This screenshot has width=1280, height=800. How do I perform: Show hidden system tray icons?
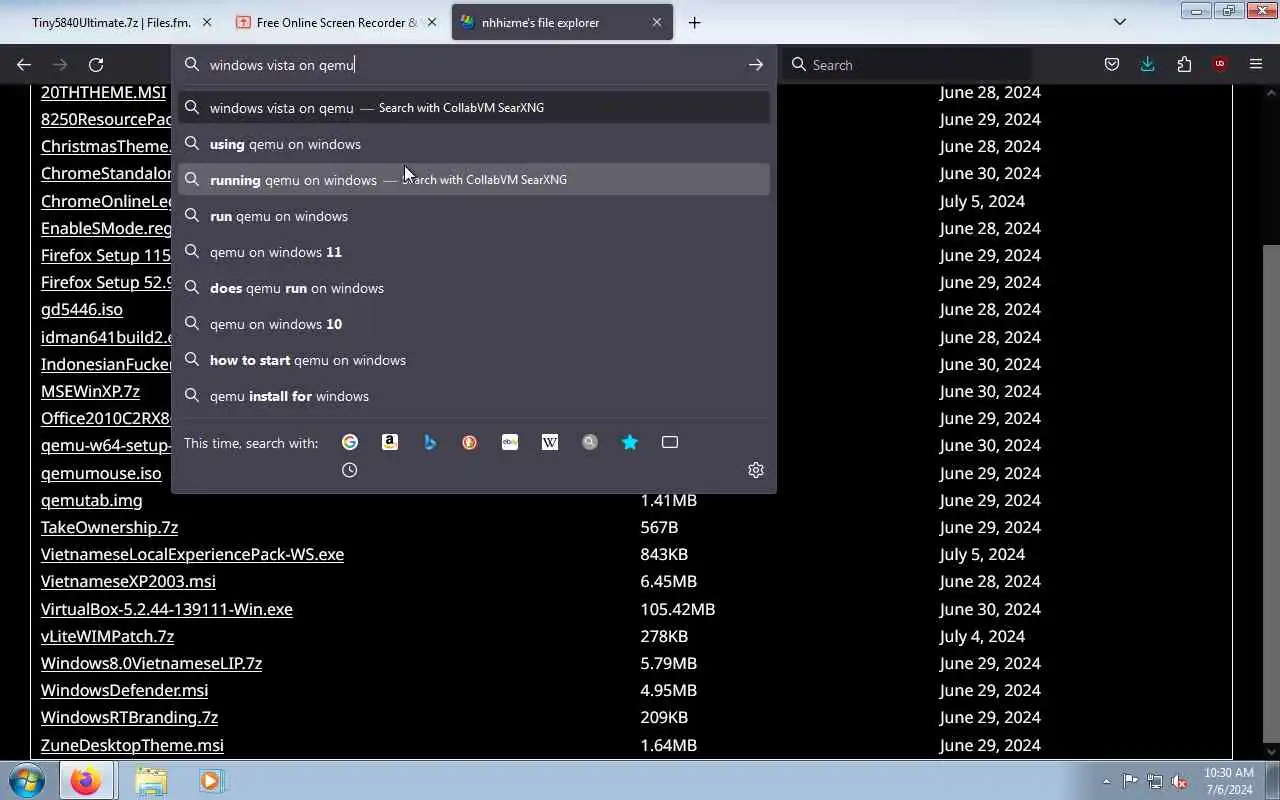[x=1106, y=781]
